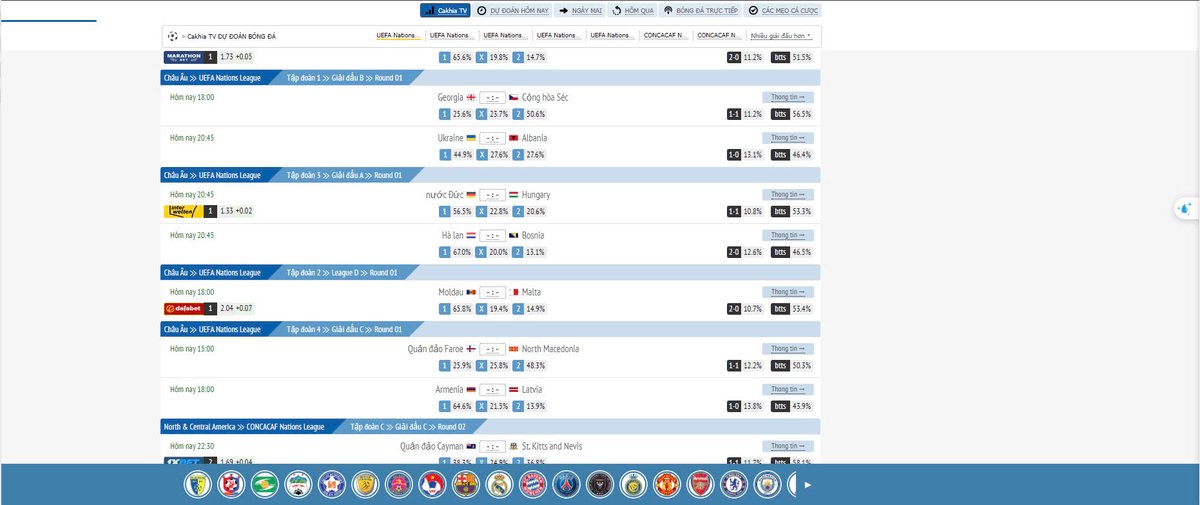1200x505 pixels.
Task: Open the Al Nassr club logo
Action: (634, 485)
